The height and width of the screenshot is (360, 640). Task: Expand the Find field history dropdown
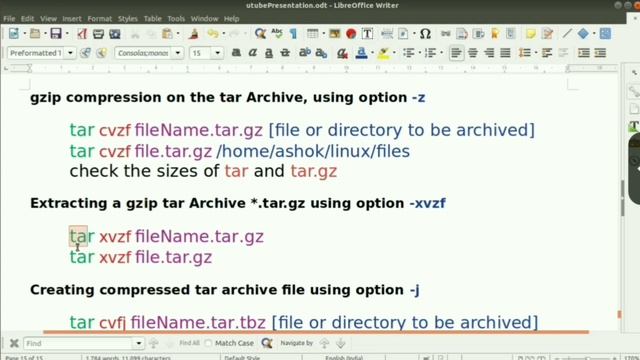pos(139,343)
